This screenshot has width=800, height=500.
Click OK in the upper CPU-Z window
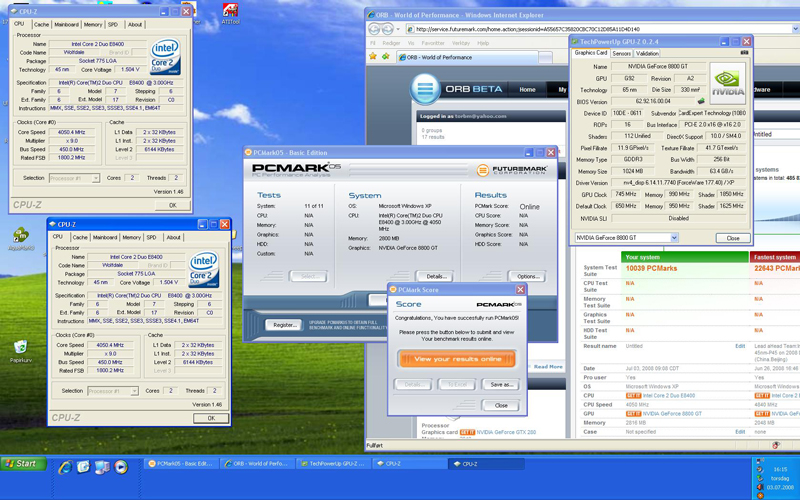172,205
